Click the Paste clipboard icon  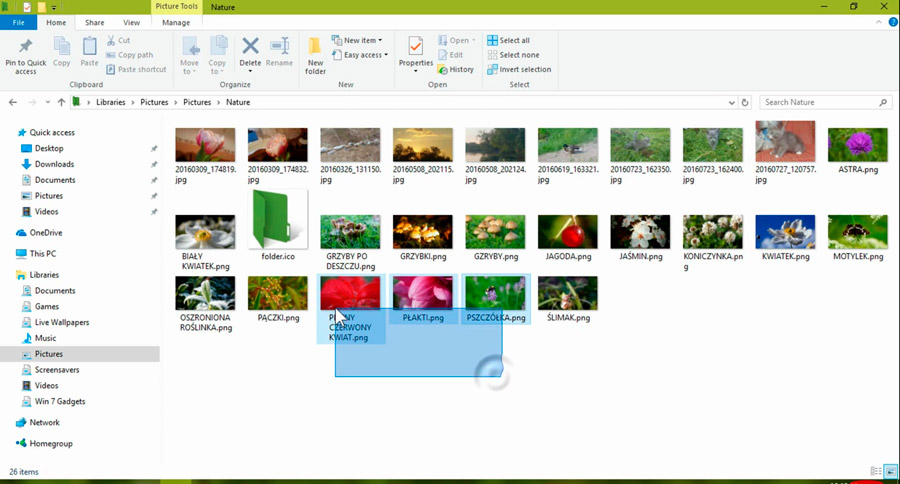pos(89,52)
